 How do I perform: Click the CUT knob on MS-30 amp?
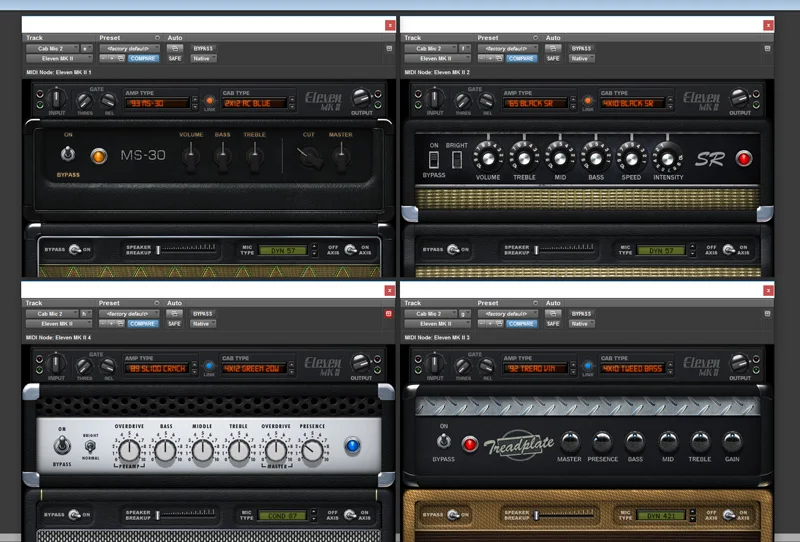pos(311,158)
